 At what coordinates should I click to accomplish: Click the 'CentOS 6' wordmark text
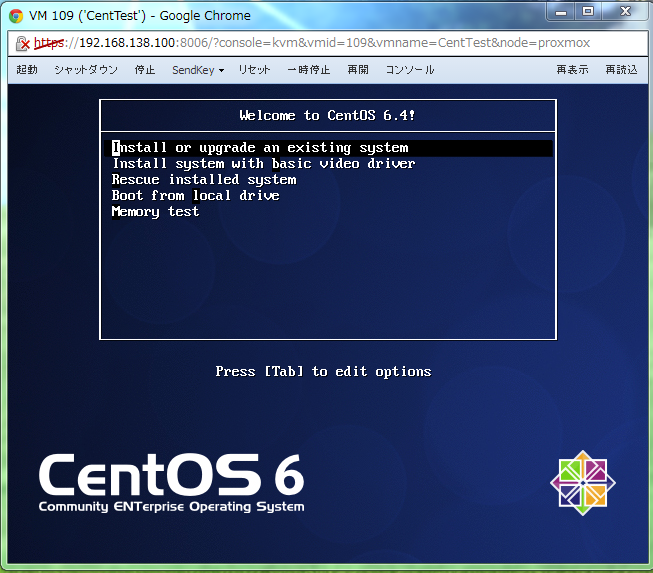[x=172, y=475]
